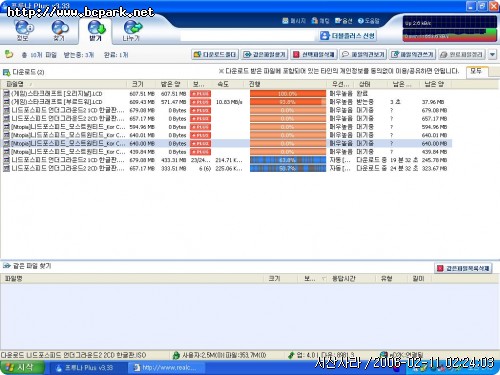Switch to 프루나 Plus v3.33 taskbar button
This screenshot has height=375, width=500.
point(87,368)
